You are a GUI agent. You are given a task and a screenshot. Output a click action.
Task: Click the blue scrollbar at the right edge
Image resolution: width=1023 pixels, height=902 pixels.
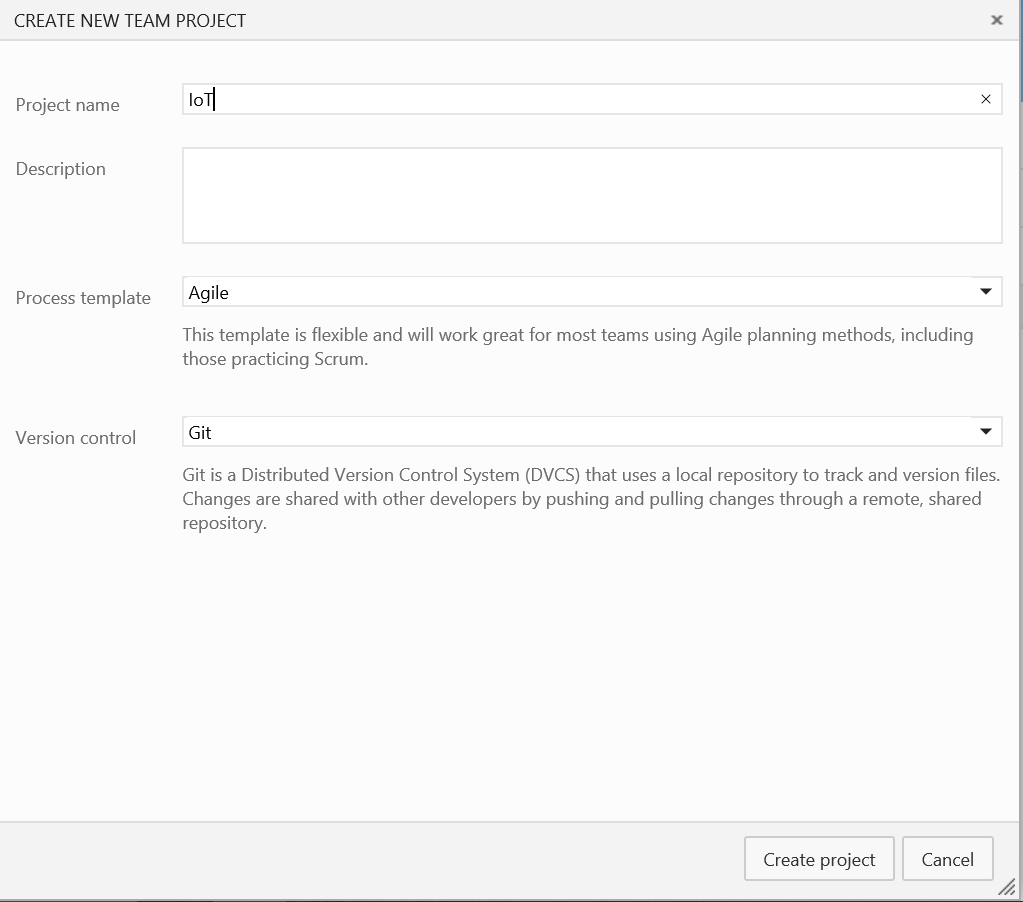1020,50
